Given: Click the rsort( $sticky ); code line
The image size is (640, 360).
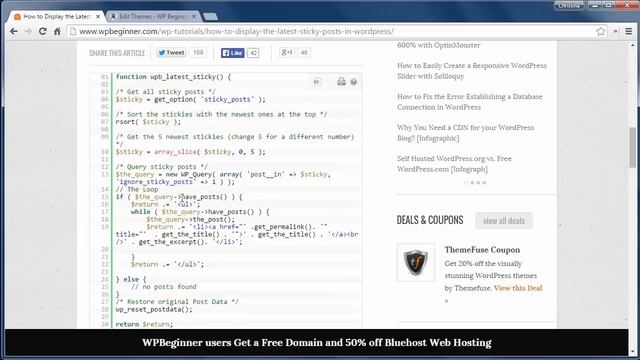Looking at the screenshot, I should 148,122.
